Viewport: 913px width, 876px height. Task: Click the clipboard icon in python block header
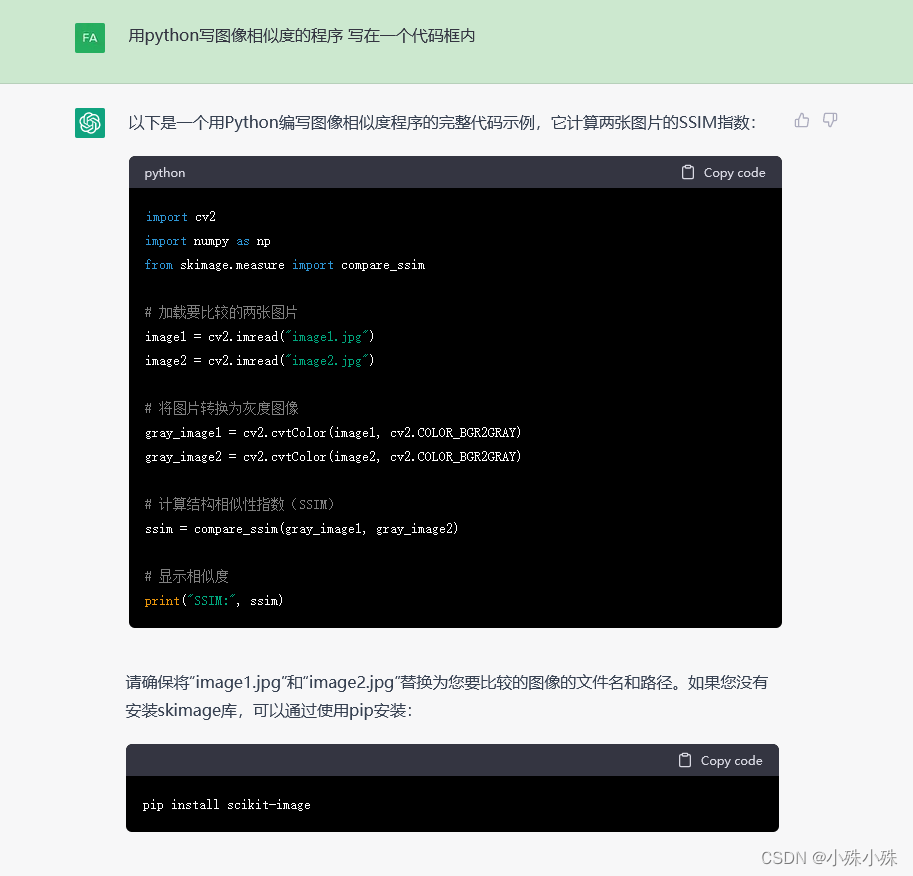(x=688, y=172)
